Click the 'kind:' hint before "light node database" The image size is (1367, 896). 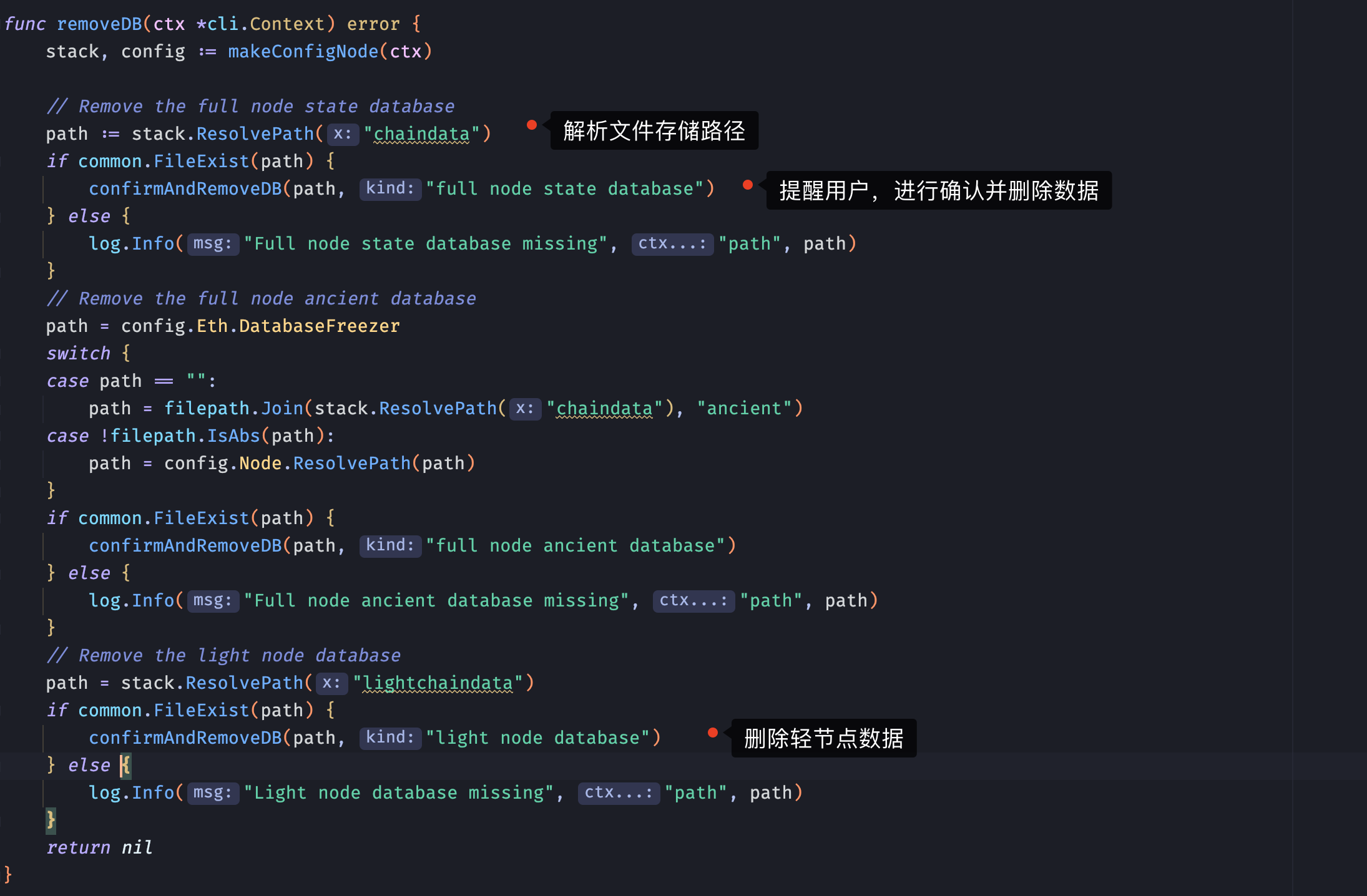pyautogui.click(x=390, y=738)
